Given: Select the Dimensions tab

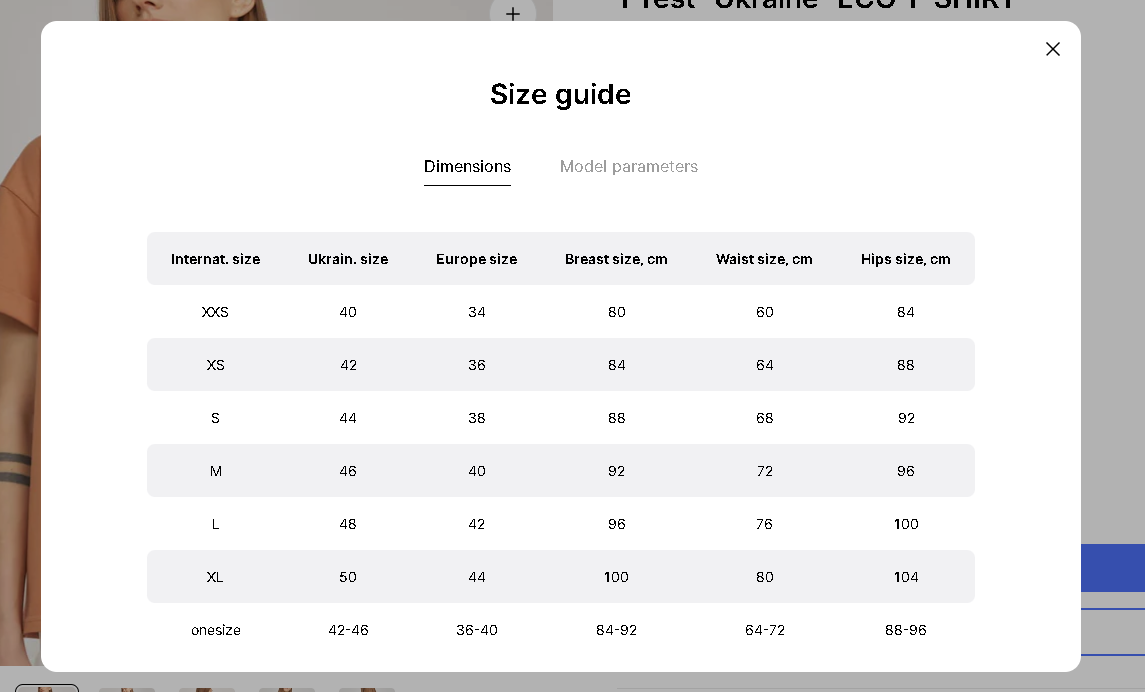Looking at the screenshot, I should [467, 166].
